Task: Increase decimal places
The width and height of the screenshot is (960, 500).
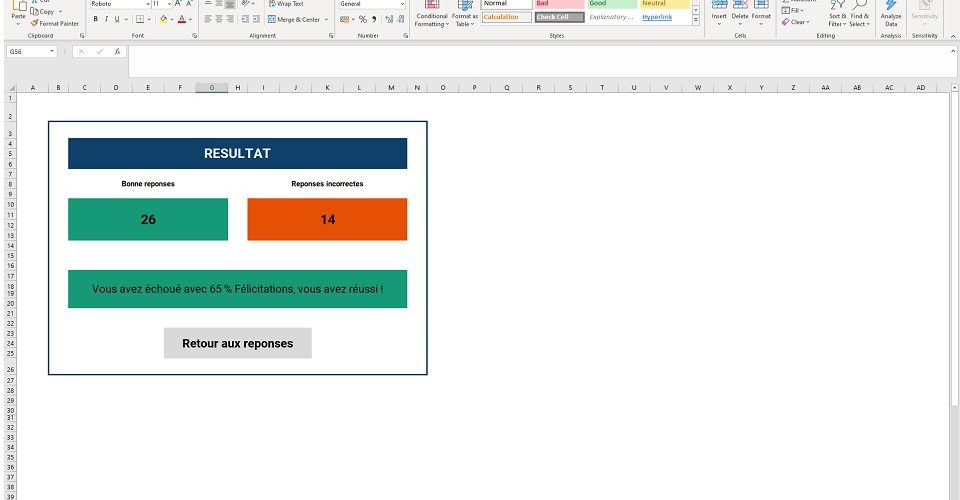Action: pos(389,20)
